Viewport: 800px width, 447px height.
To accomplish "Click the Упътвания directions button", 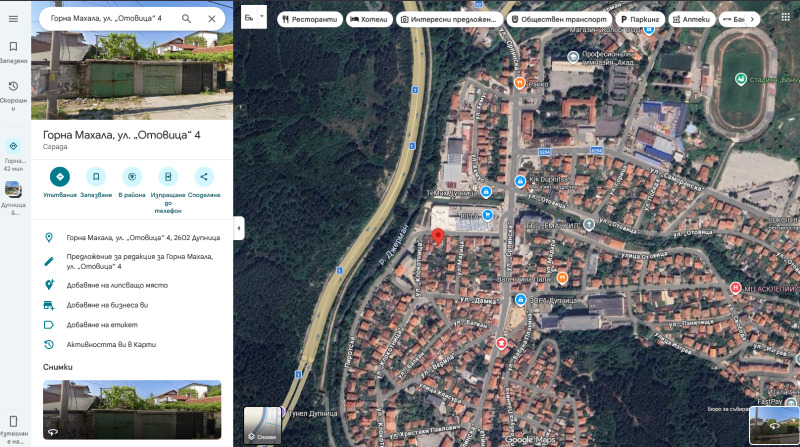I will click(60, 177).
